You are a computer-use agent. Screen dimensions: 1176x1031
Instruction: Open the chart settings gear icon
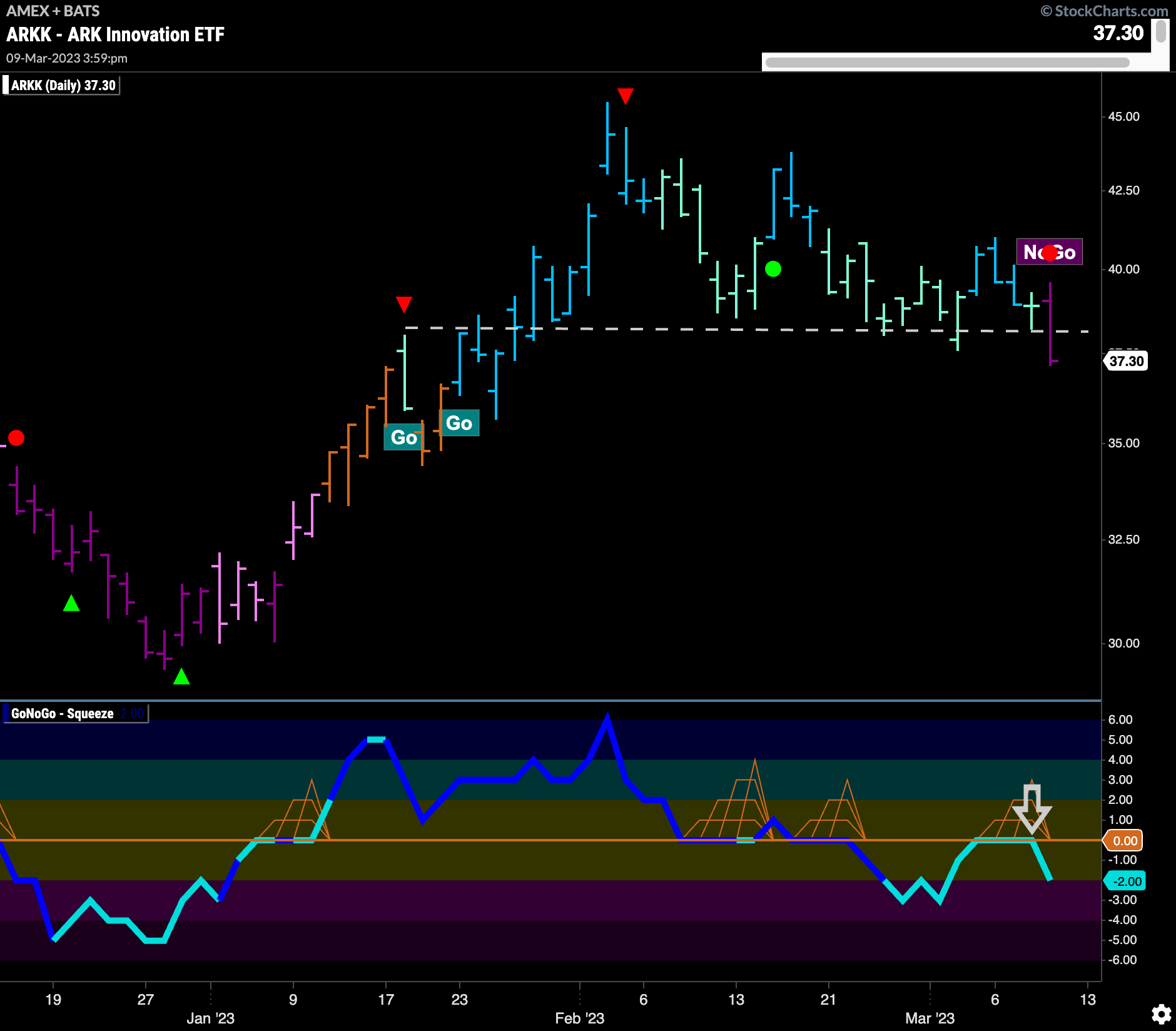(1161, 1013)
